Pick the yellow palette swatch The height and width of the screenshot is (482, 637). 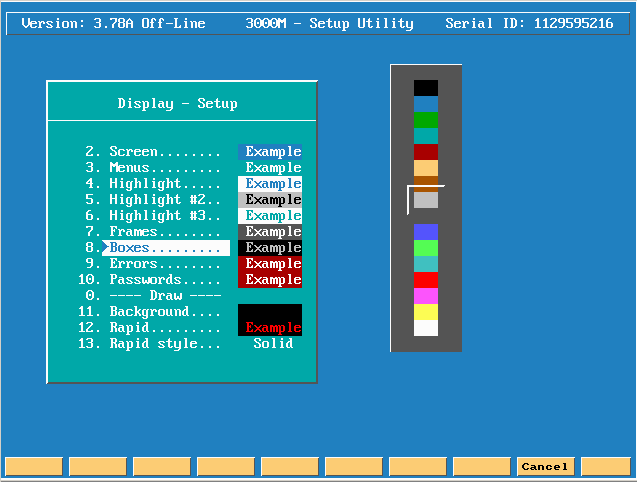[426, 312]
